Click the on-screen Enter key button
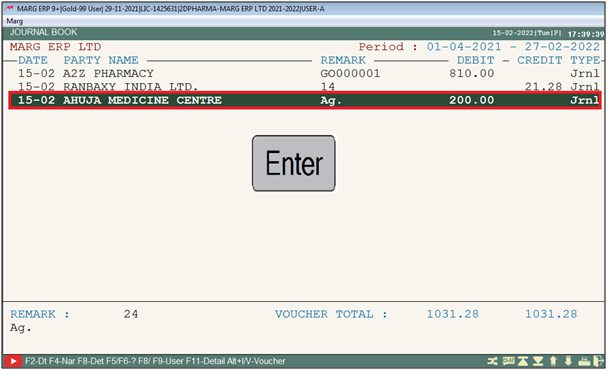Image resolution: width=608 pixels, height=370 pixels. click(294, 163)
